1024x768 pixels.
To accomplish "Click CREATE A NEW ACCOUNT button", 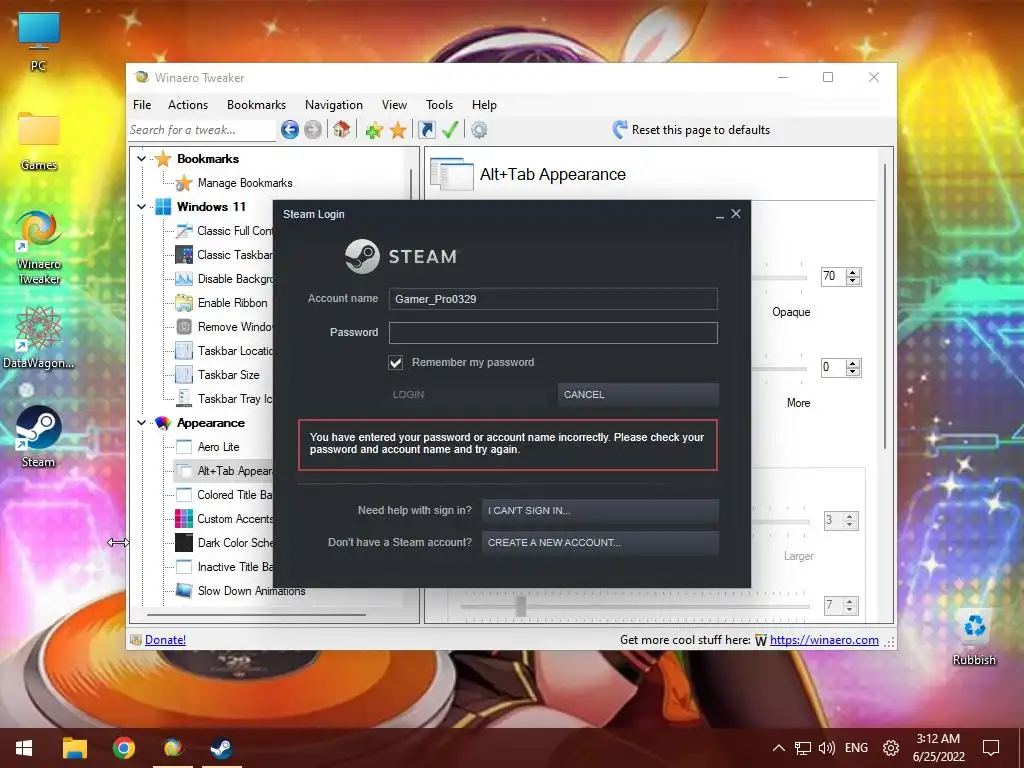I will click(600, 543).
